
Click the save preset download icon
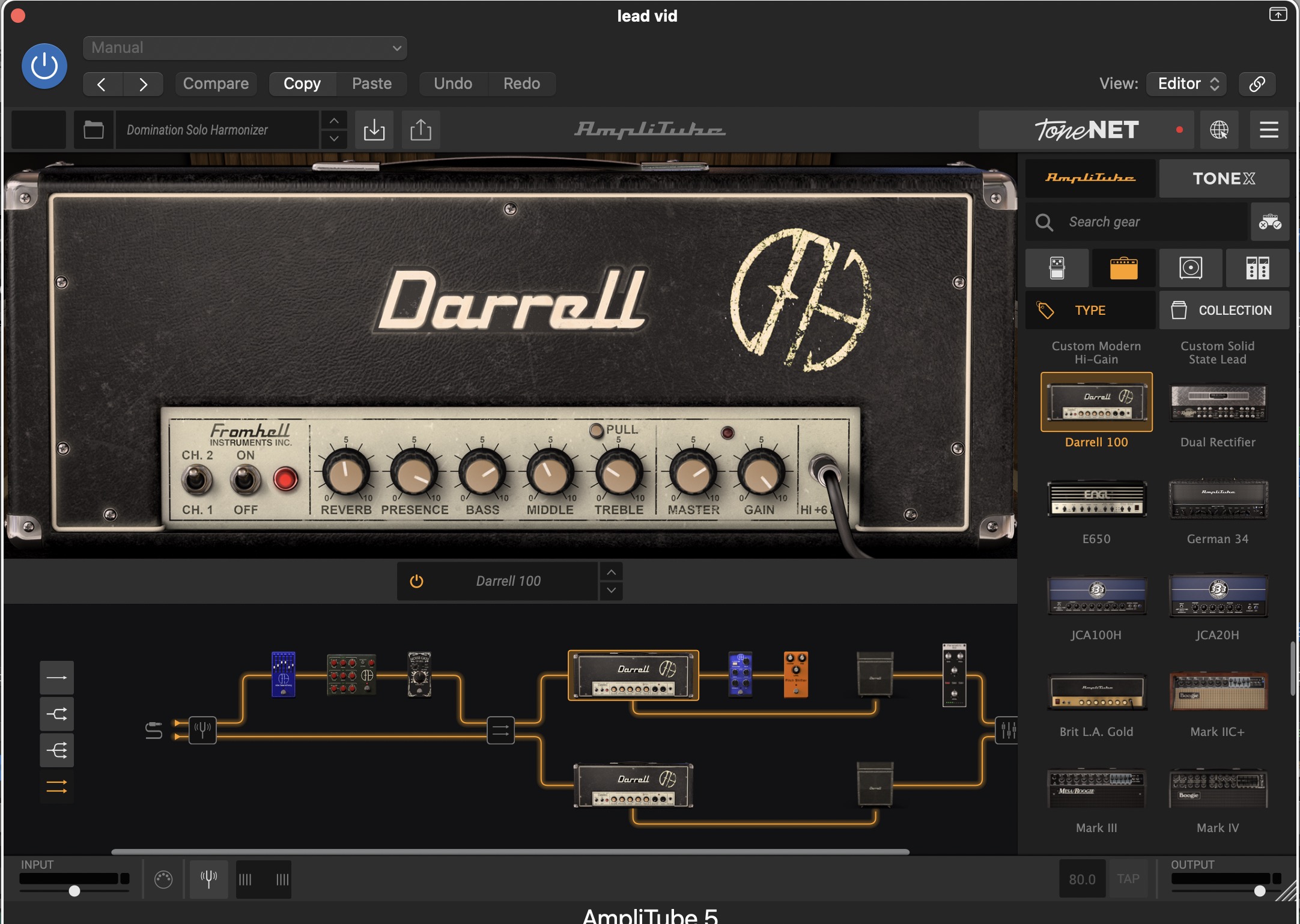(374, 130)
